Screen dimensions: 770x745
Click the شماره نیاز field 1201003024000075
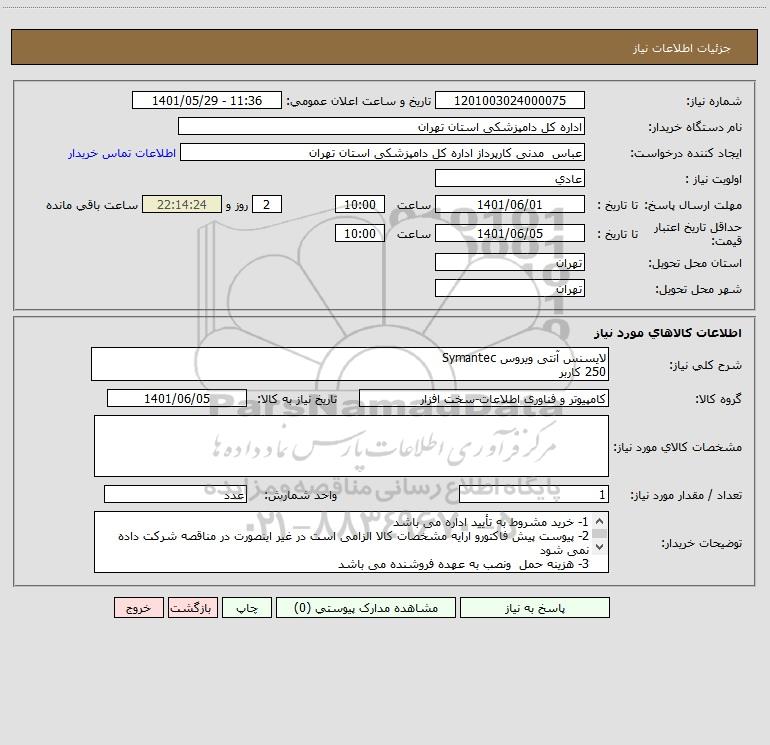510,100
